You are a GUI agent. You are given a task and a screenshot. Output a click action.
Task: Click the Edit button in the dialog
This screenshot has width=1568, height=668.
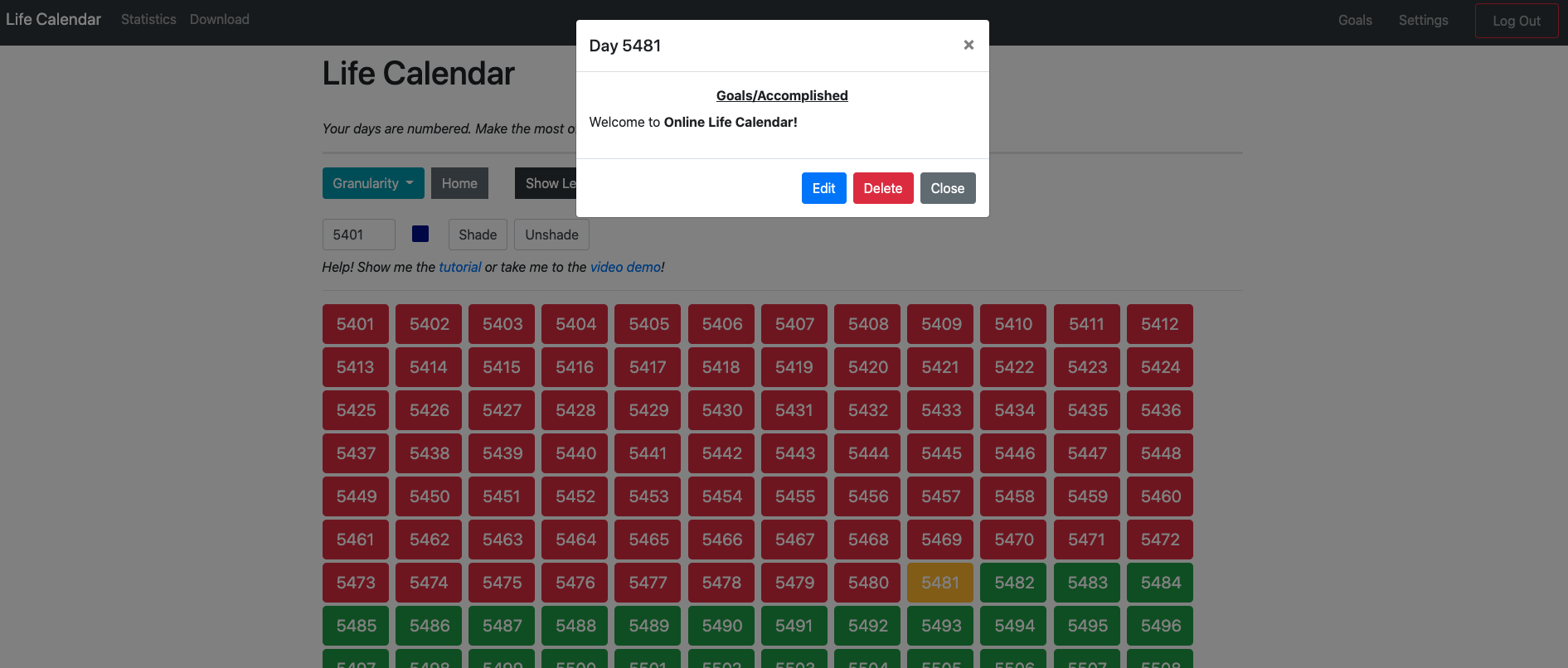[823, 188]
